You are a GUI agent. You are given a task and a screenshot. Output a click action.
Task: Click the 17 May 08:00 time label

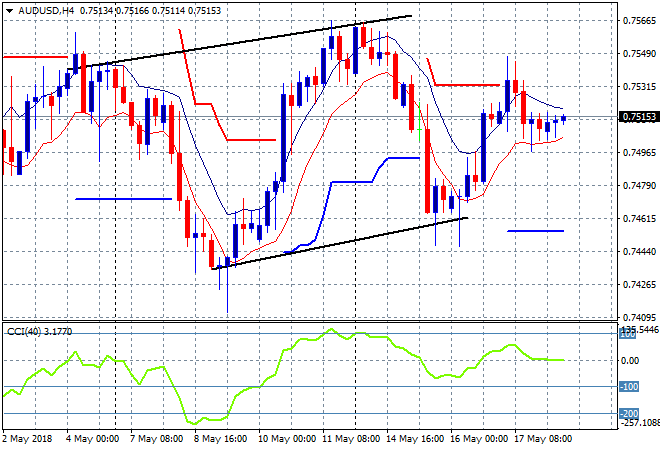coord(543,439)
